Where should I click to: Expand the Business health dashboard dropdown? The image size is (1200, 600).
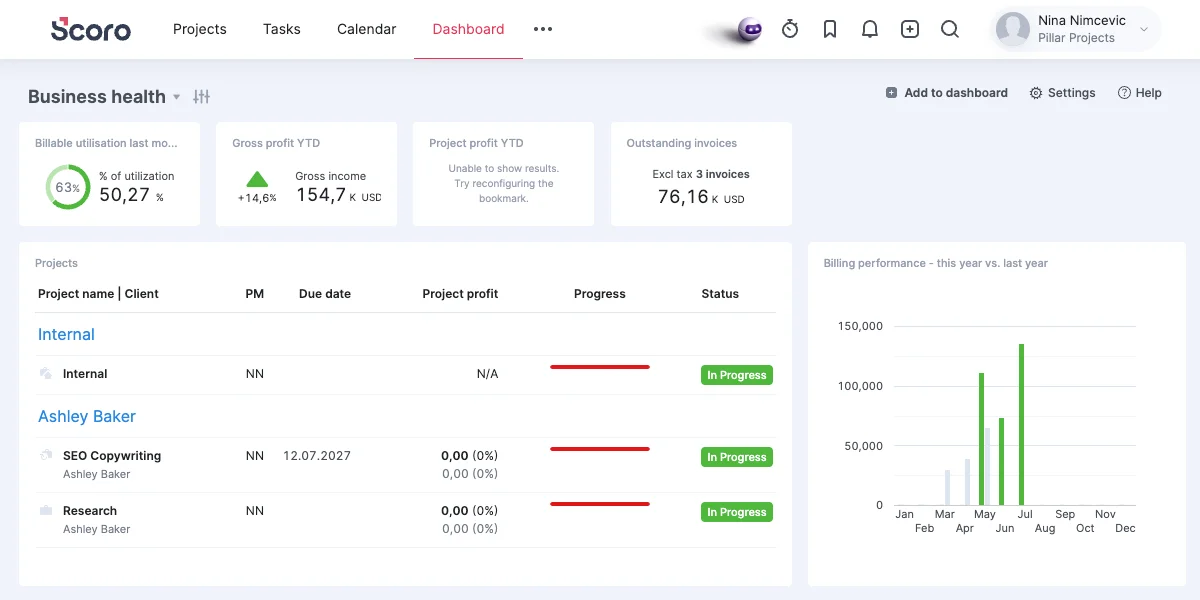[x=177, y=97]
